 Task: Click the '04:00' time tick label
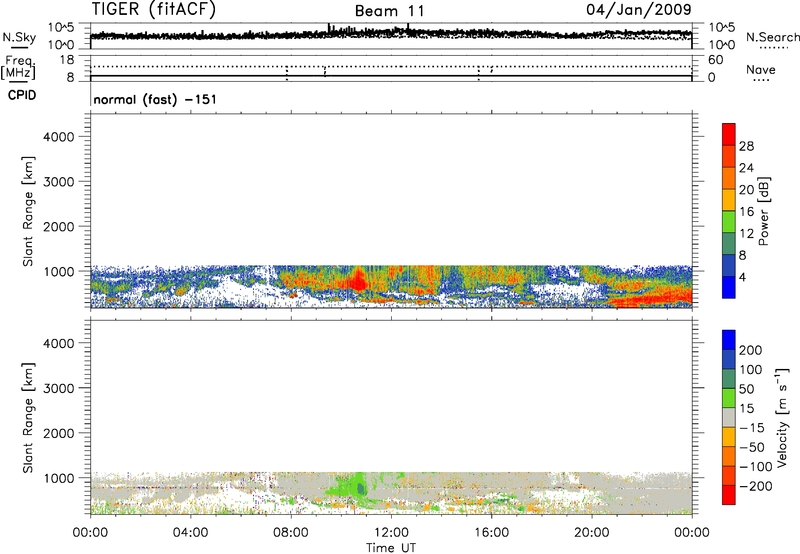pyautogui.click(x=191, y=533)
